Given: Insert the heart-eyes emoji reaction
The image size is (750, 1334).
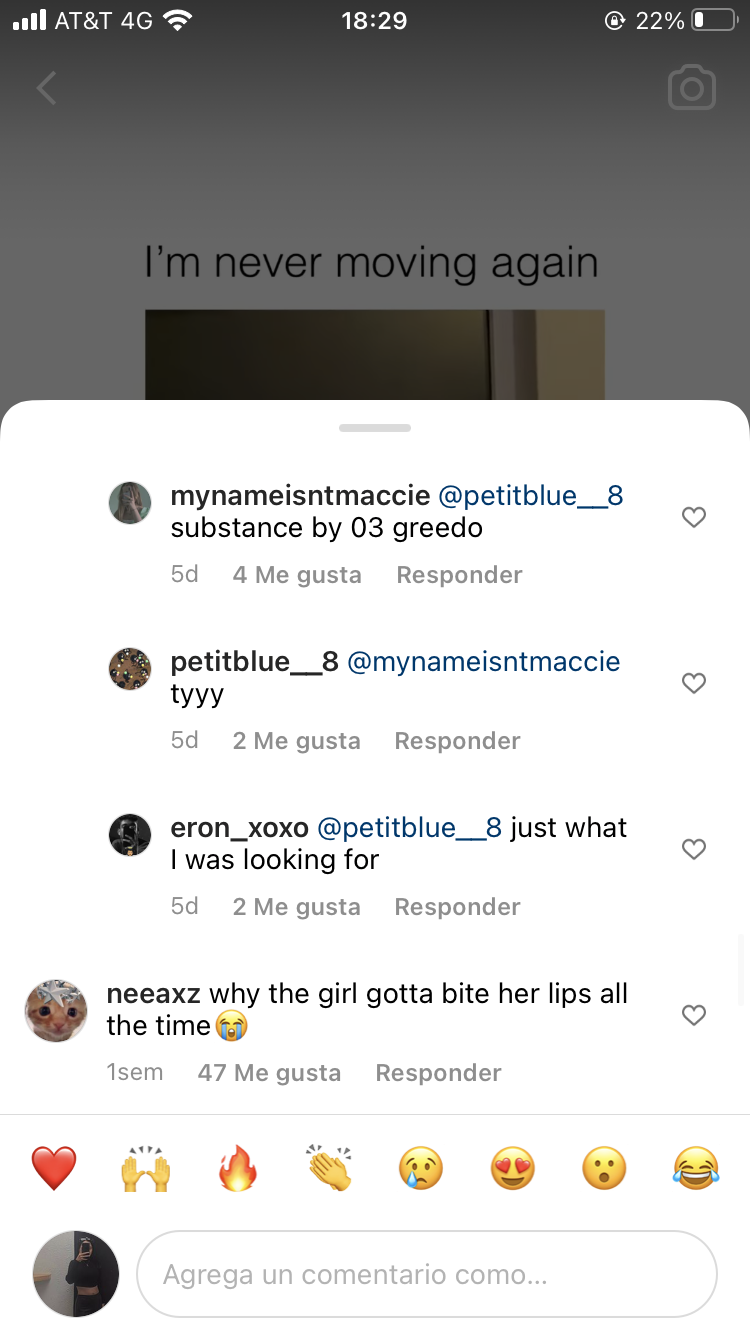Looking at the screenshot, I should pyautogui.click(x=513, y=1168).
